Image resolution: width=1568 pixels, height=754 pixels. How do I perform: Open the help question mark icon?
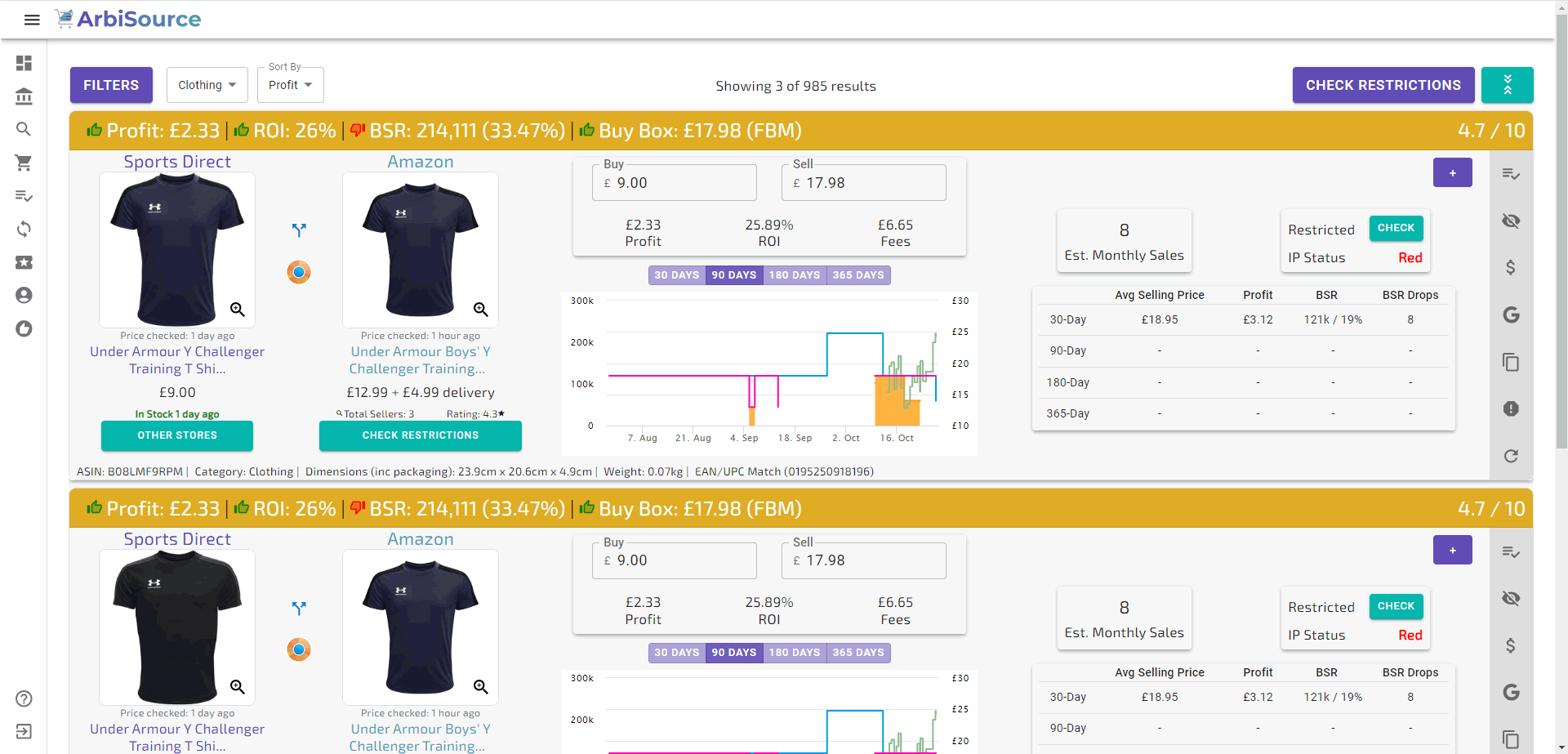(24, 698)
